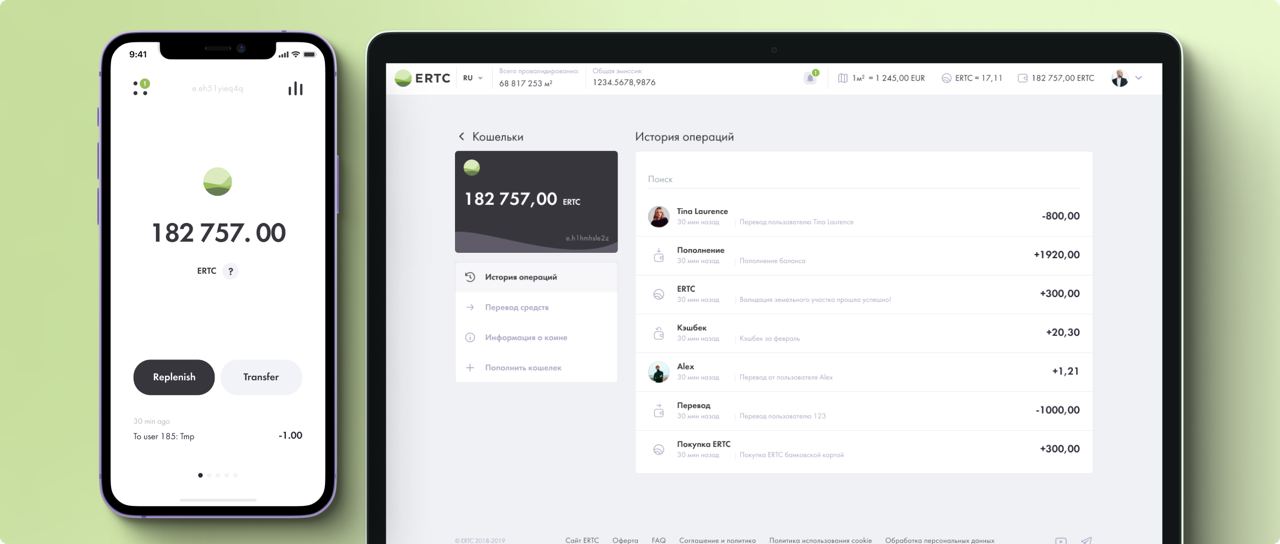Viewport: 1280px width, 544px height.
Task: Select the Информация о коине menu item
Action: point(536,337)
